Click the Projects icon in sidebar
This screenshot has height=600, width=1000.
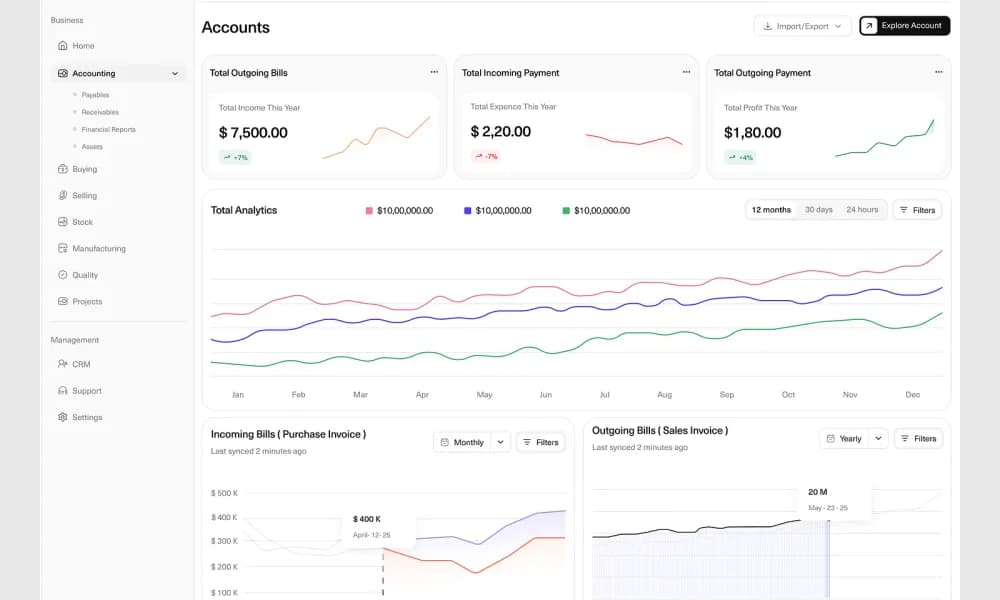(62, 302)
